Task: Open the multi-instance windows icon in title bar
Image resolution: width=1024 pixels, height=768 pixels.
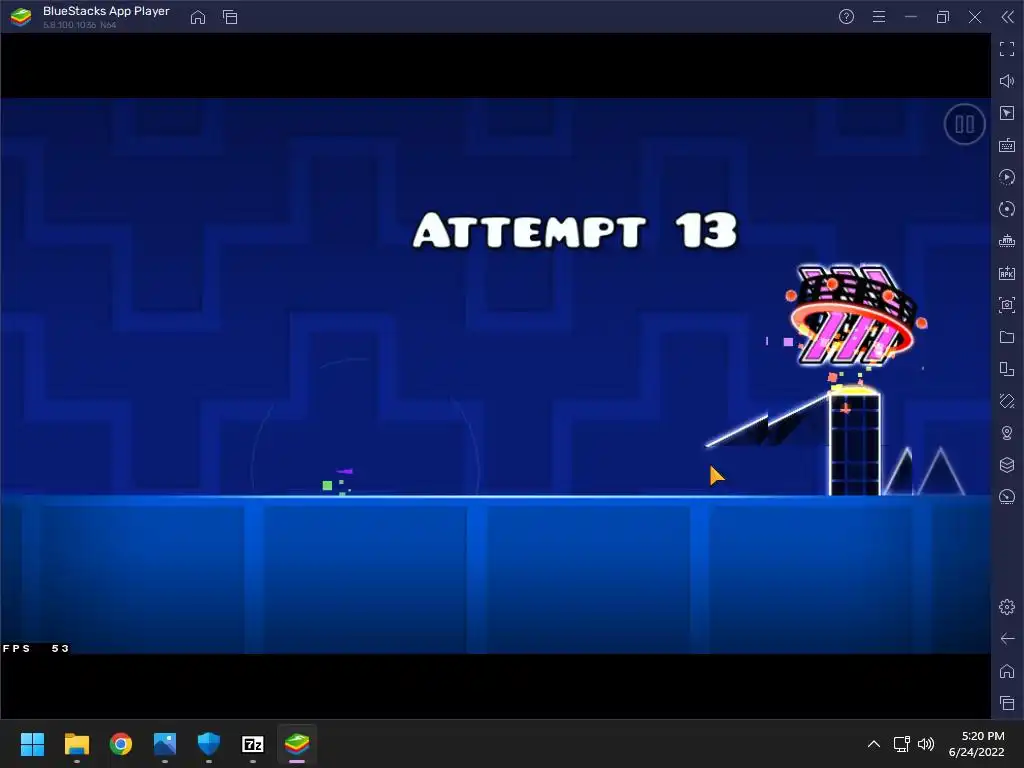Action: tap(230, 17)
